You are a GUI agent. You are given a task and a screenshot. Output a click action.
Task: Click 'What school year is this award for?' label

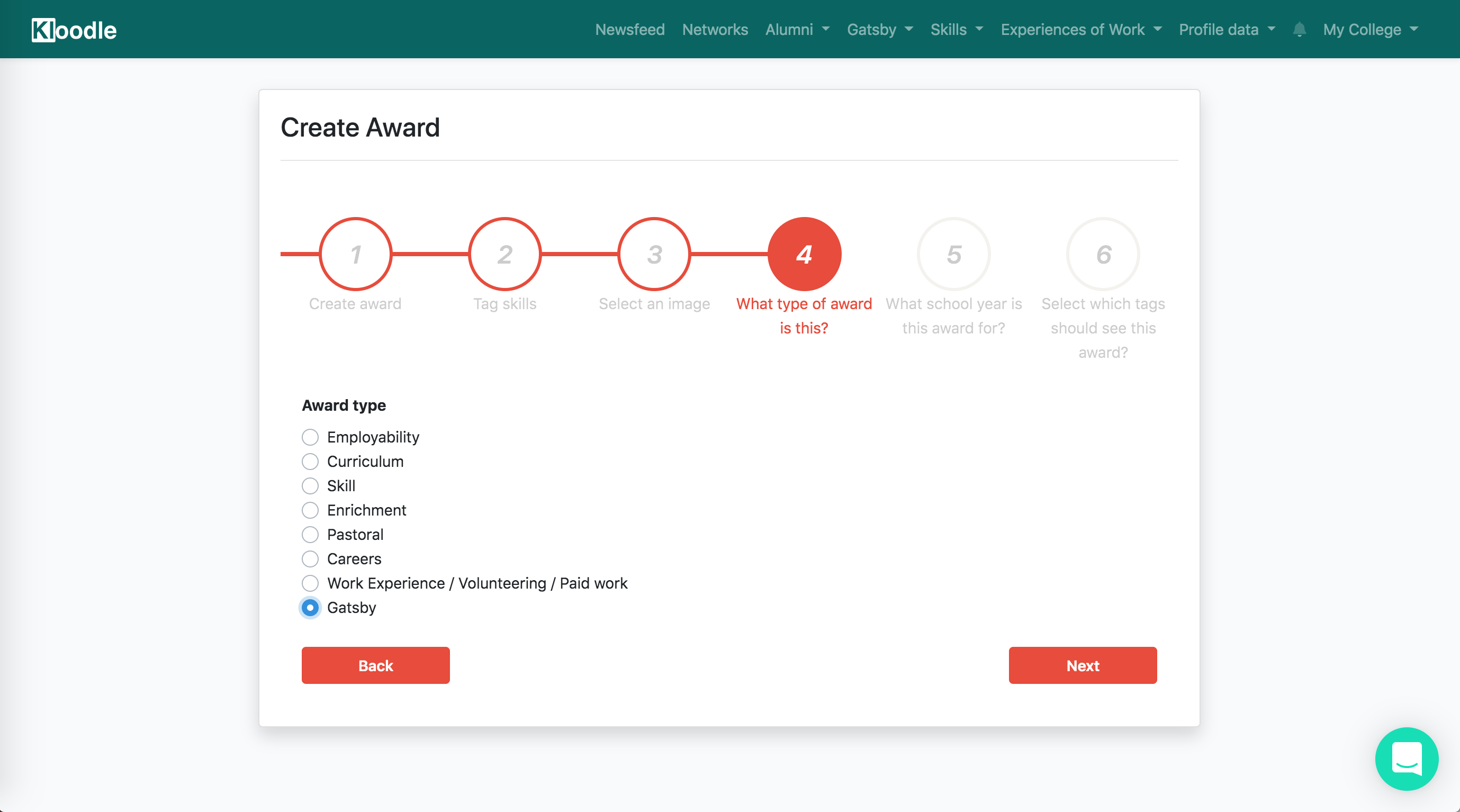pyautogui.click(x=954, y=315)
